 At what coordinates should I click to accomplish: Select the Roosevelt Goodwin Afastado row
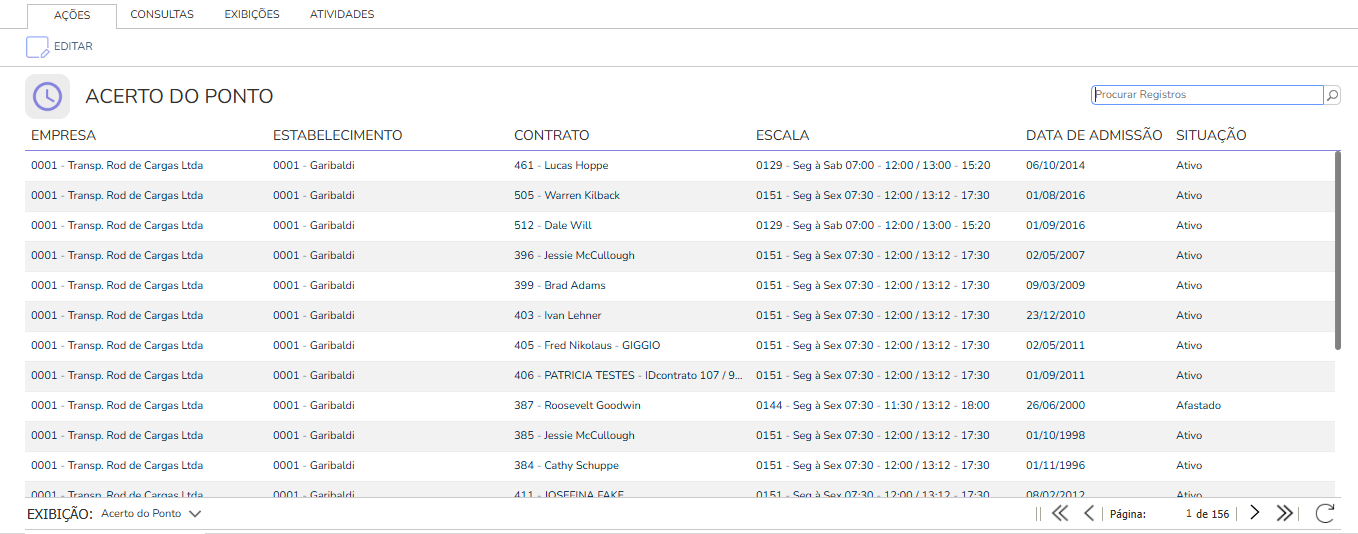click(x=592, y=406)
